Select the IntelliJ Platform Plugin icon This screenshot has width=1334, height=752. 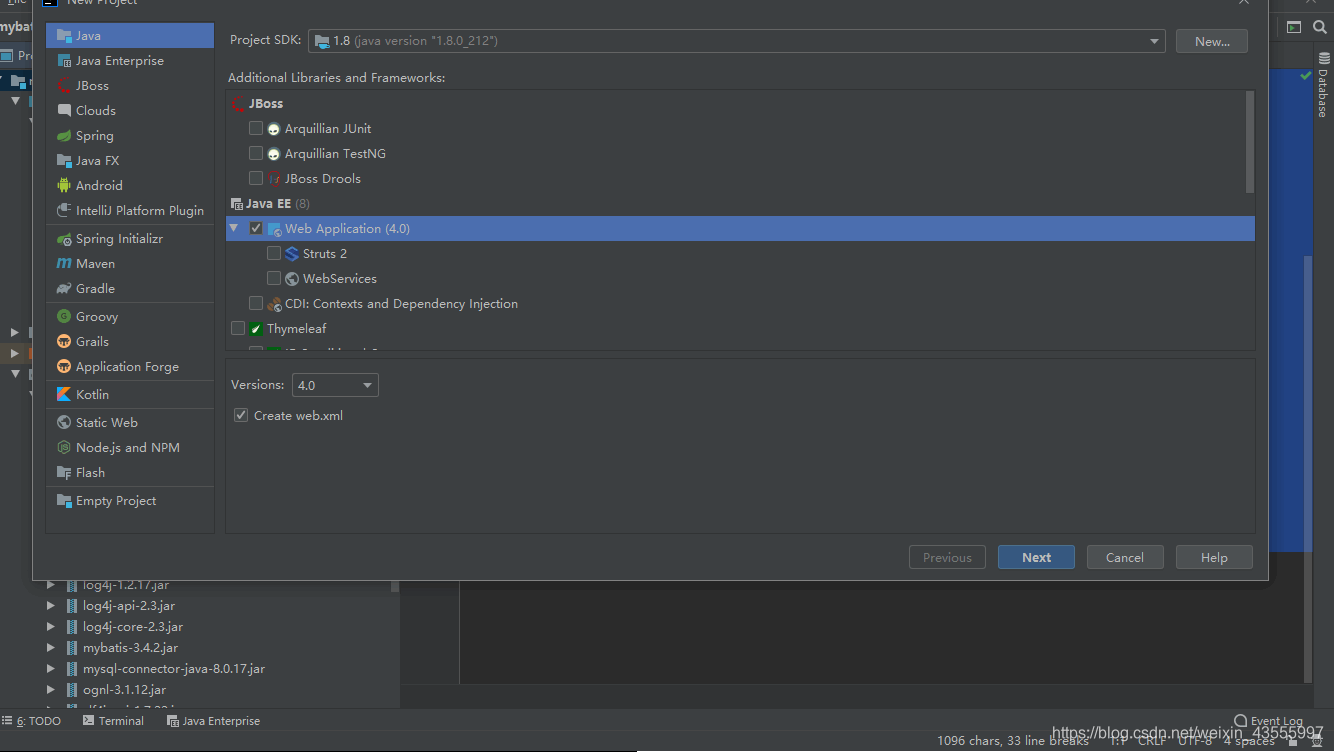tap(64, 210)
